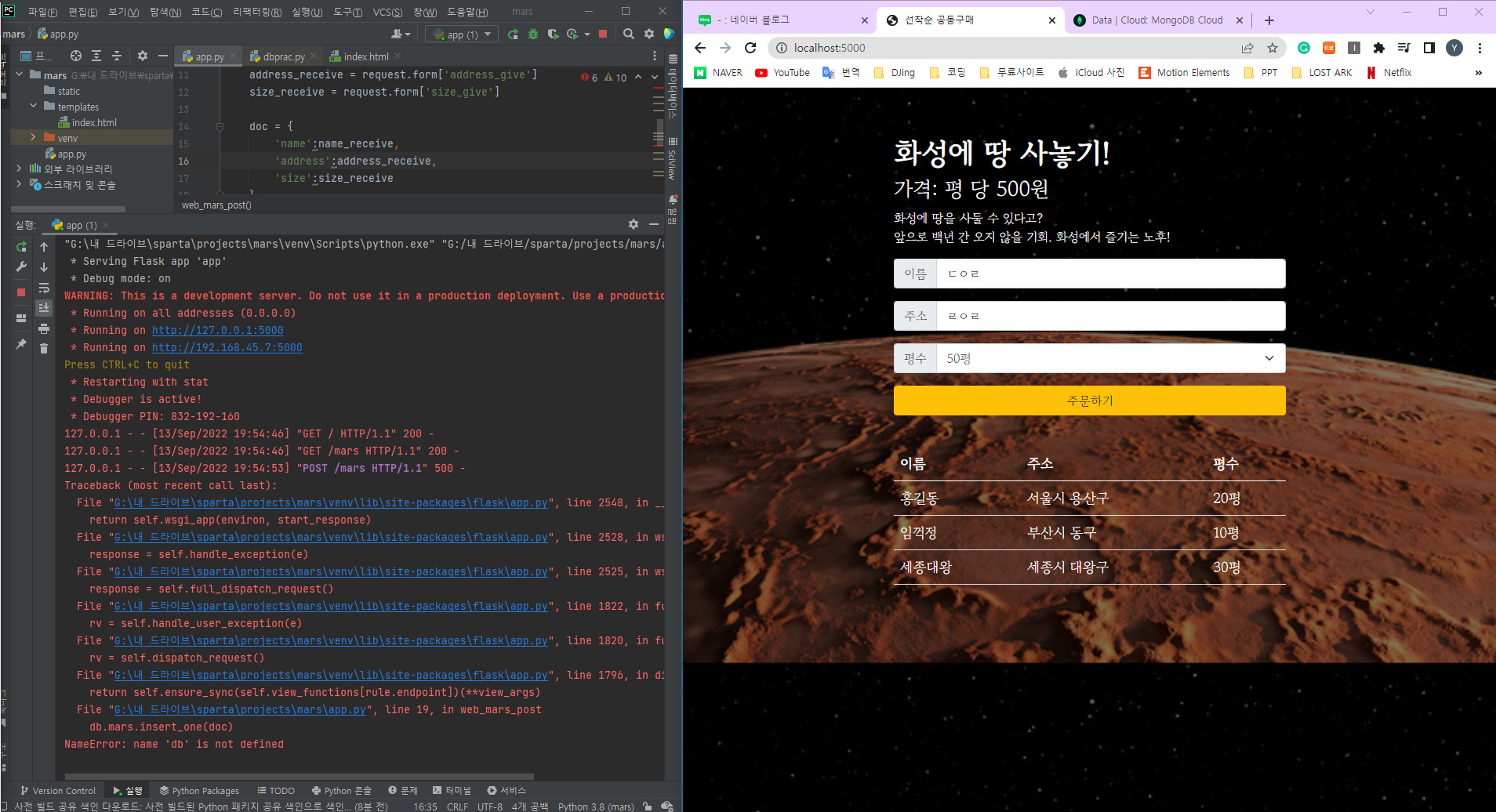Select opened file target icon in Project panel
1496x812 pixels.
click(x=76, y=56)
